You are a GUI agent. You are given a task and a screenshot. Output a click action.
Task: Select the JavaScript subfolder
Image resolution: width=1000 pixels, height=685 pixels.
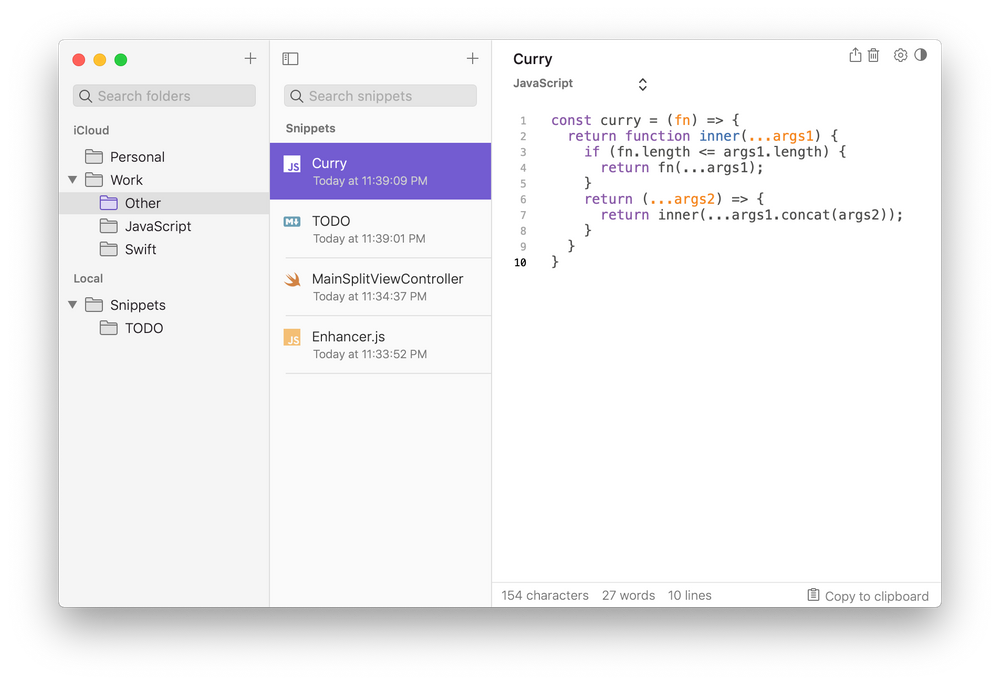pyautogui.click(x=165, y=226)
